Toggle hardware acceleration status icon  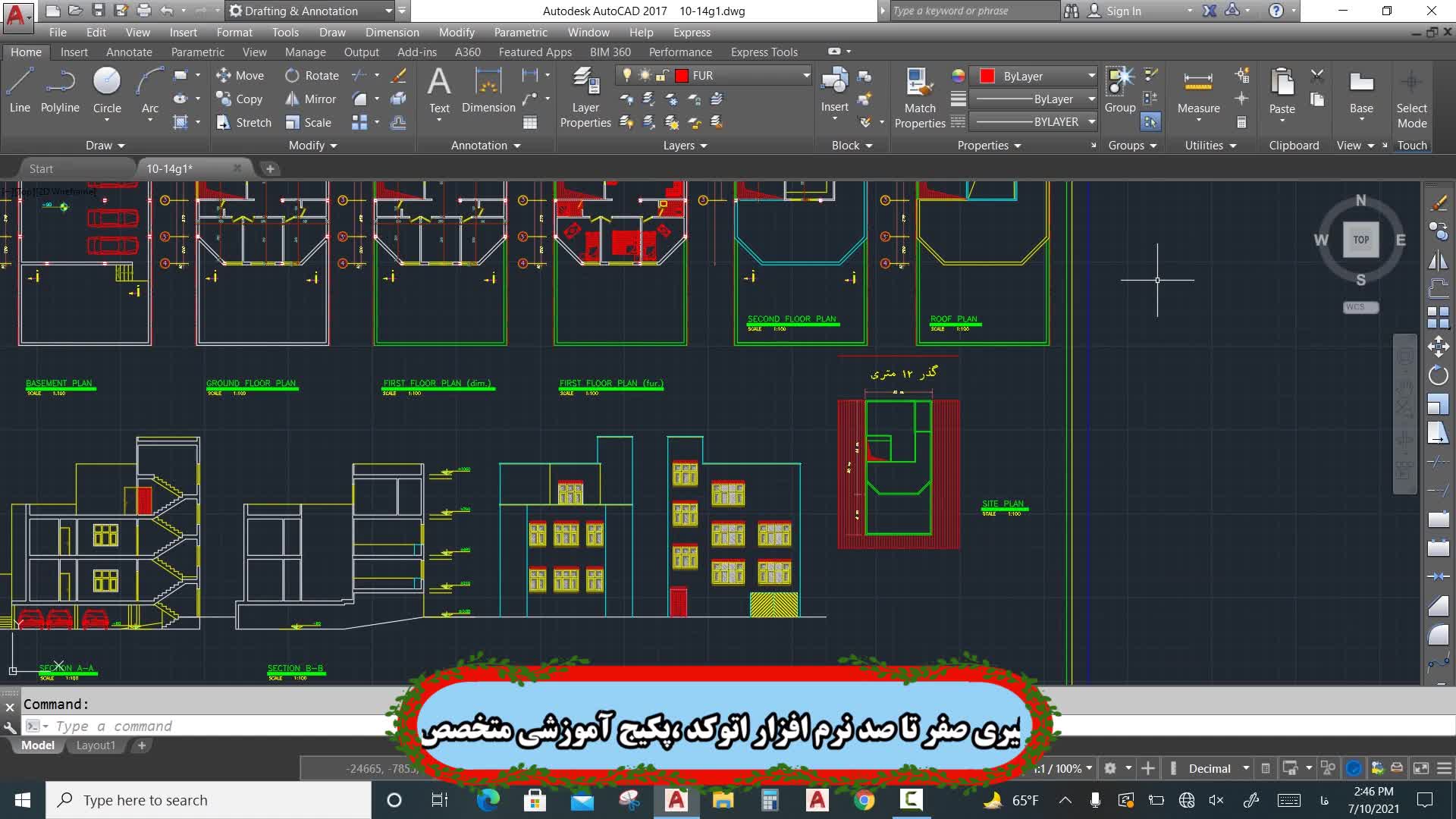1354,768
